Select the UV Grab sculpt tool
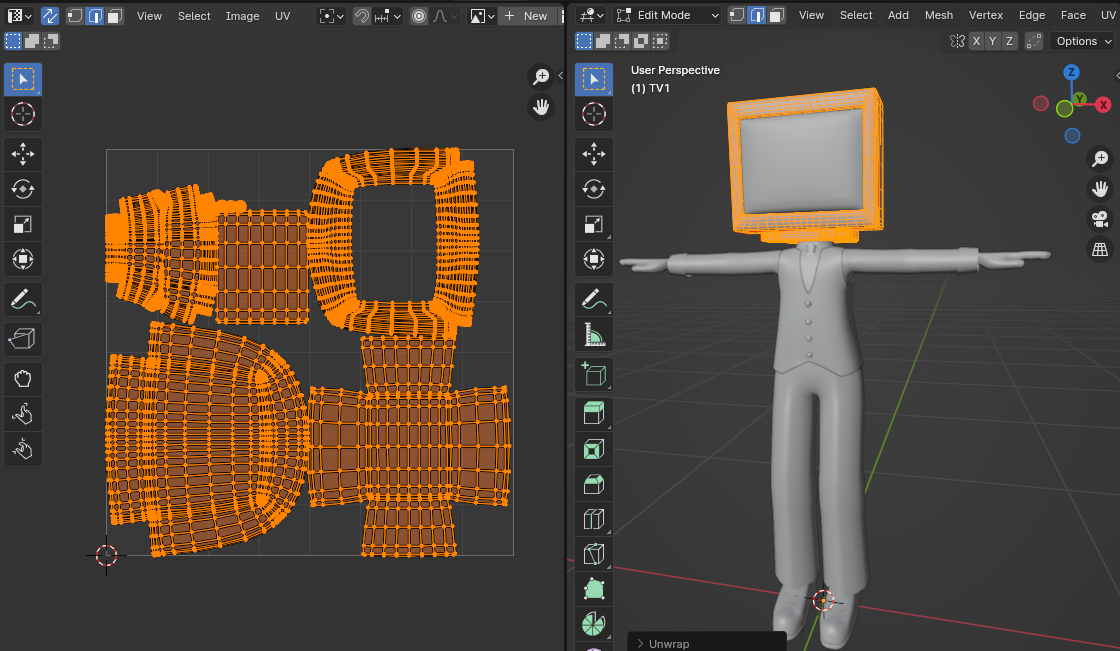1120x651 pixels. [x=23, y=378]
